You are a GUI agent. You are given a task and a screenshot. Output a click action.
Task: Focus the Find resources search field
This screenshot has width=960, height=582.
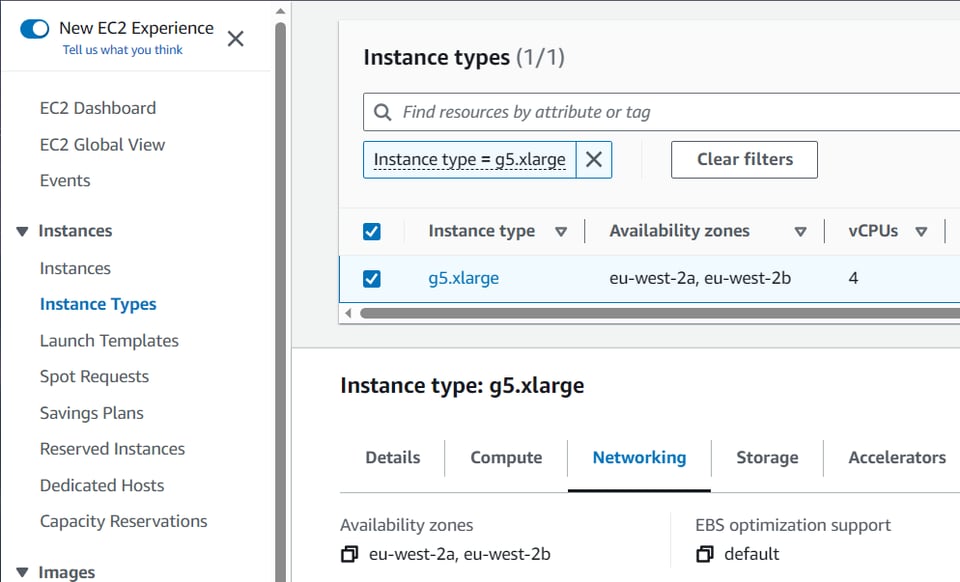pyautogui.click(x=661, y=113)
